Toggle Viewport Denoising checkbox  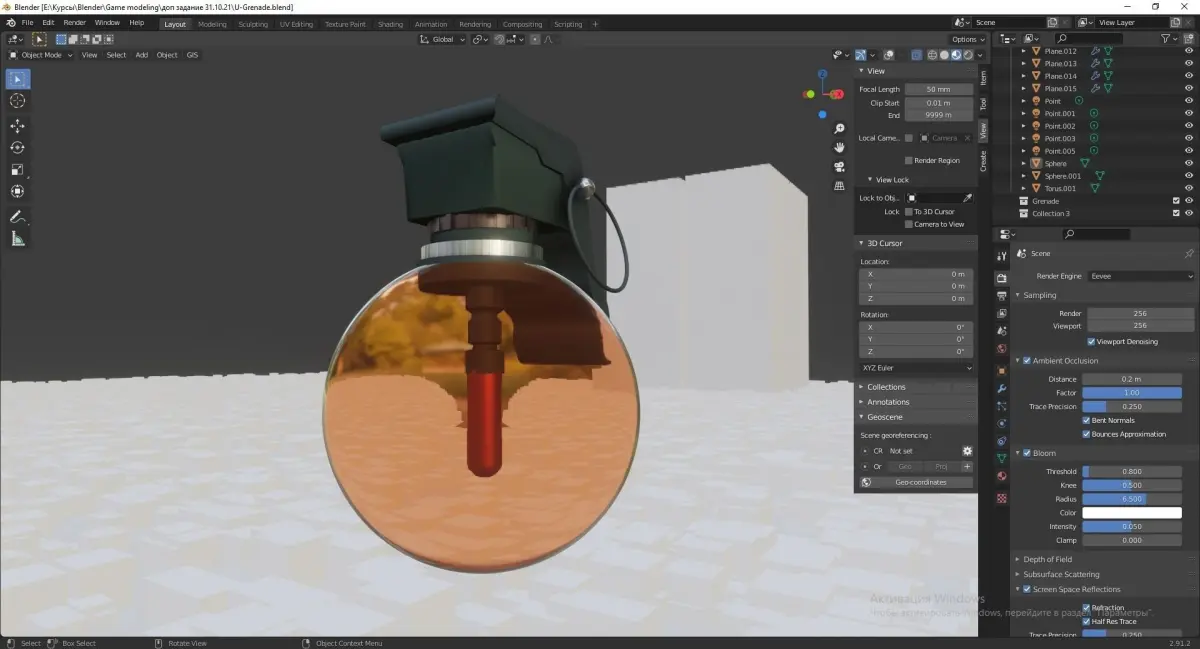[x=1091, y=342]
